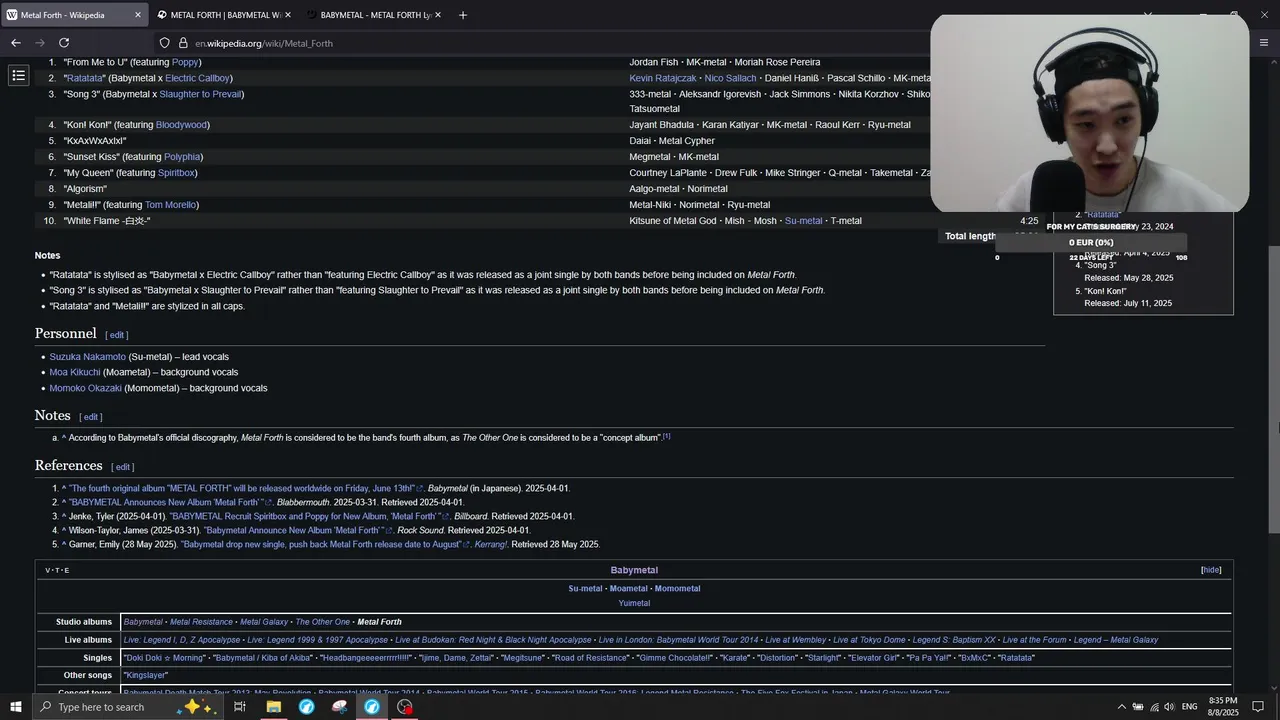Image resolution: width=1280 pixels, height=720 pixels.
Task: Open File Explorer from the taskbar
Action: [x=273, y=707]
